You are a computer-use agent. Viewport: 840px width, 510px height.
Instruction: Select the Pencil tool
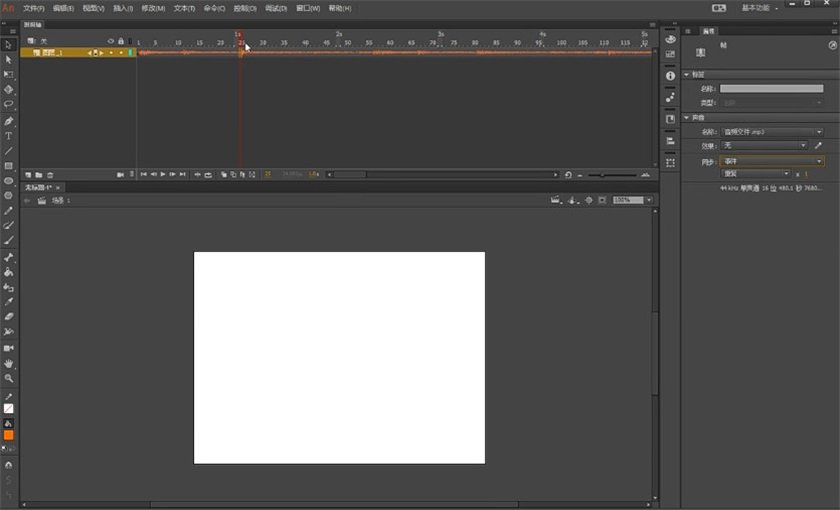(9, 211)
